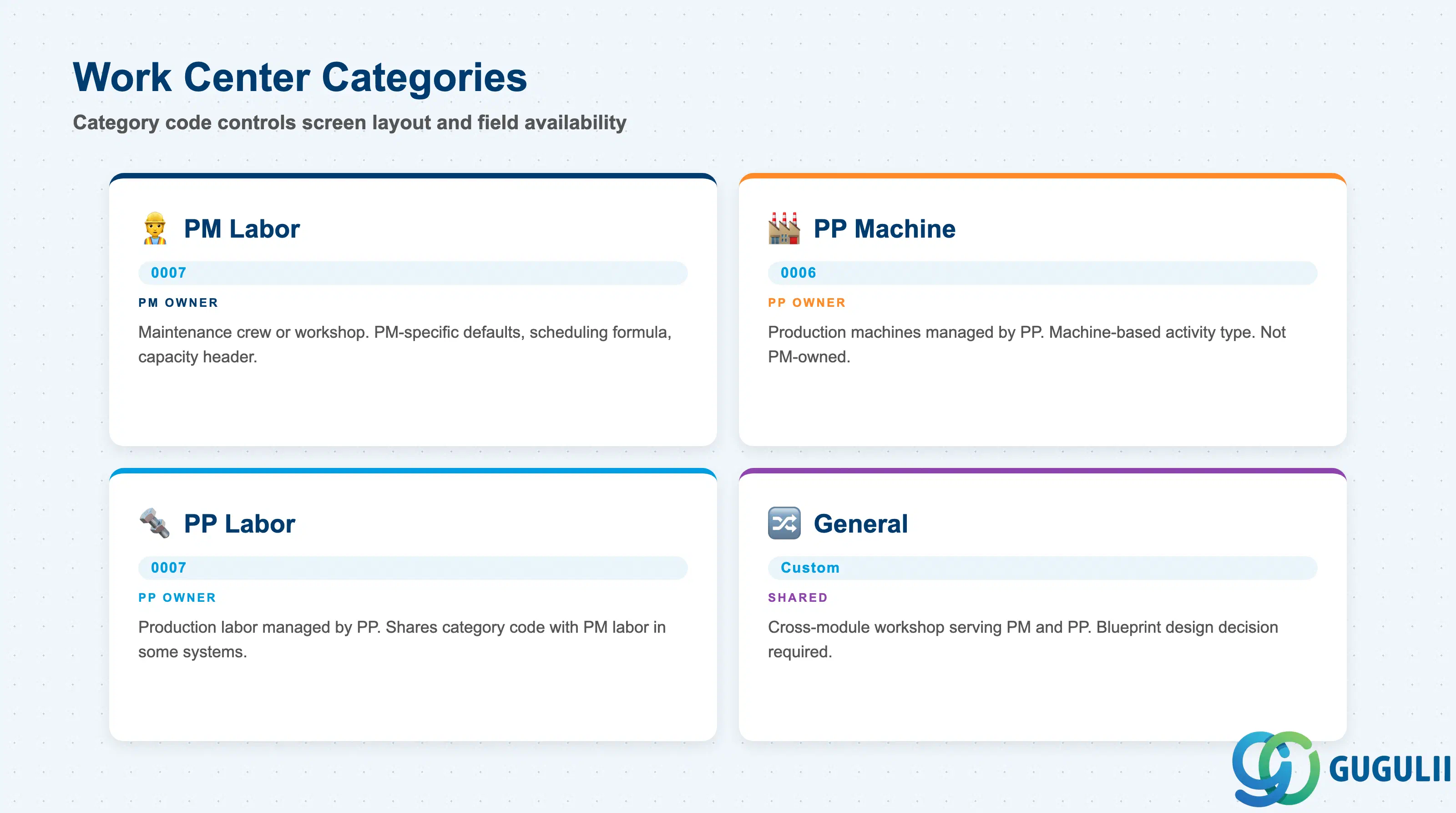Screen dimensions: 1456x813
Task: Click the factory icon beside PP Machine
Action: [784, 229]
